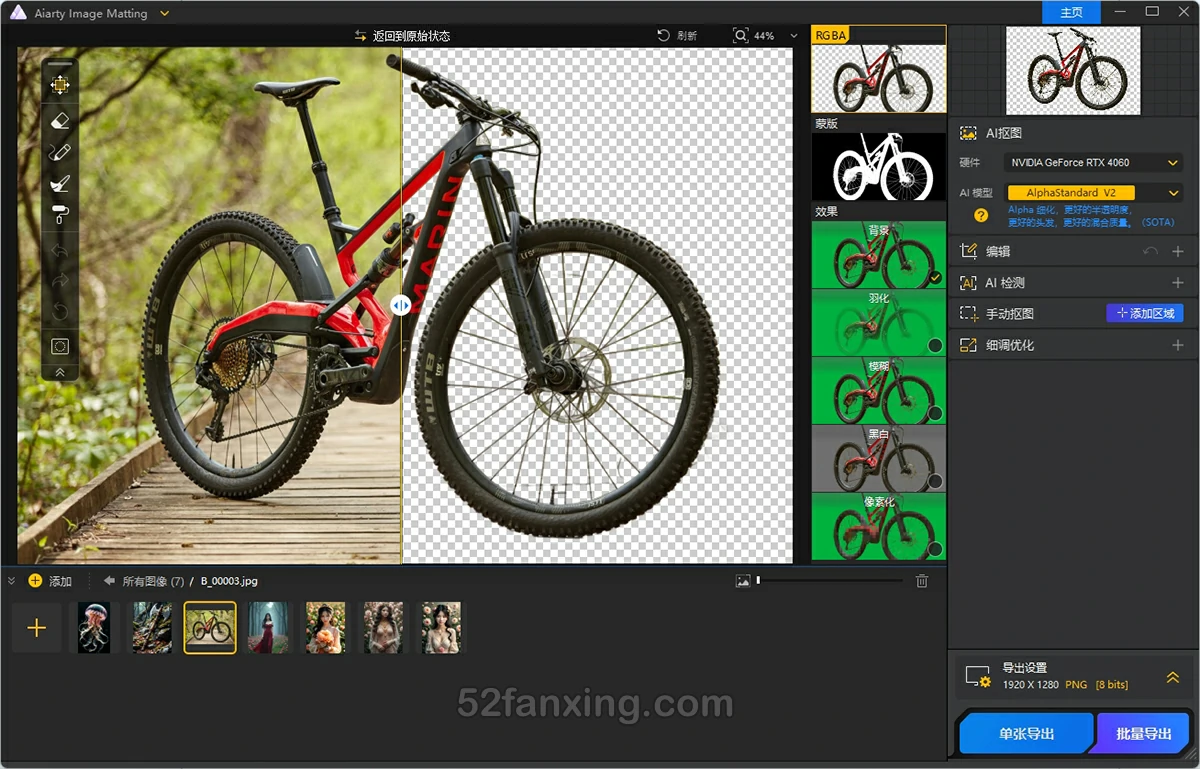Click the 编辑 crop edit icon
The height and width of the screenshot is (769, 1200).
tap(968, 252)
